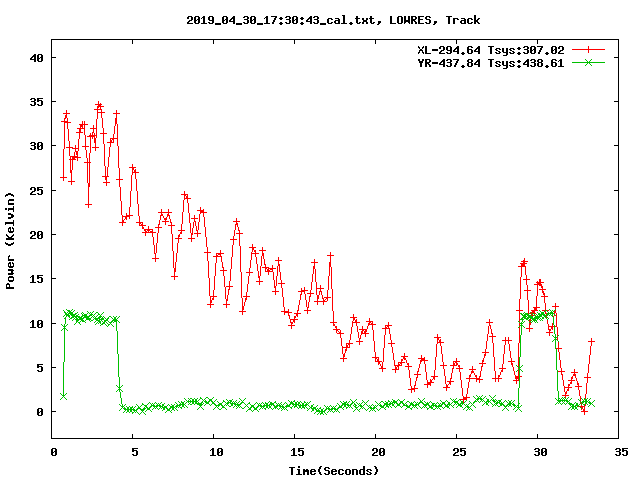This screenshot has width=640, height=480.
Task: Click y-axis tick label 40
Action: click(36, 58)
